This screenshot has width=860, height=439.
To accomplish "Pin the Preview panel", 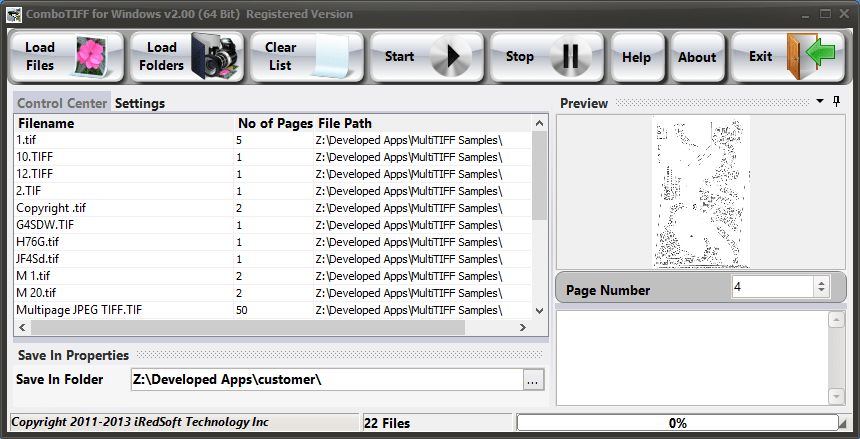I will pyautogui.click(x=836, y=102).
